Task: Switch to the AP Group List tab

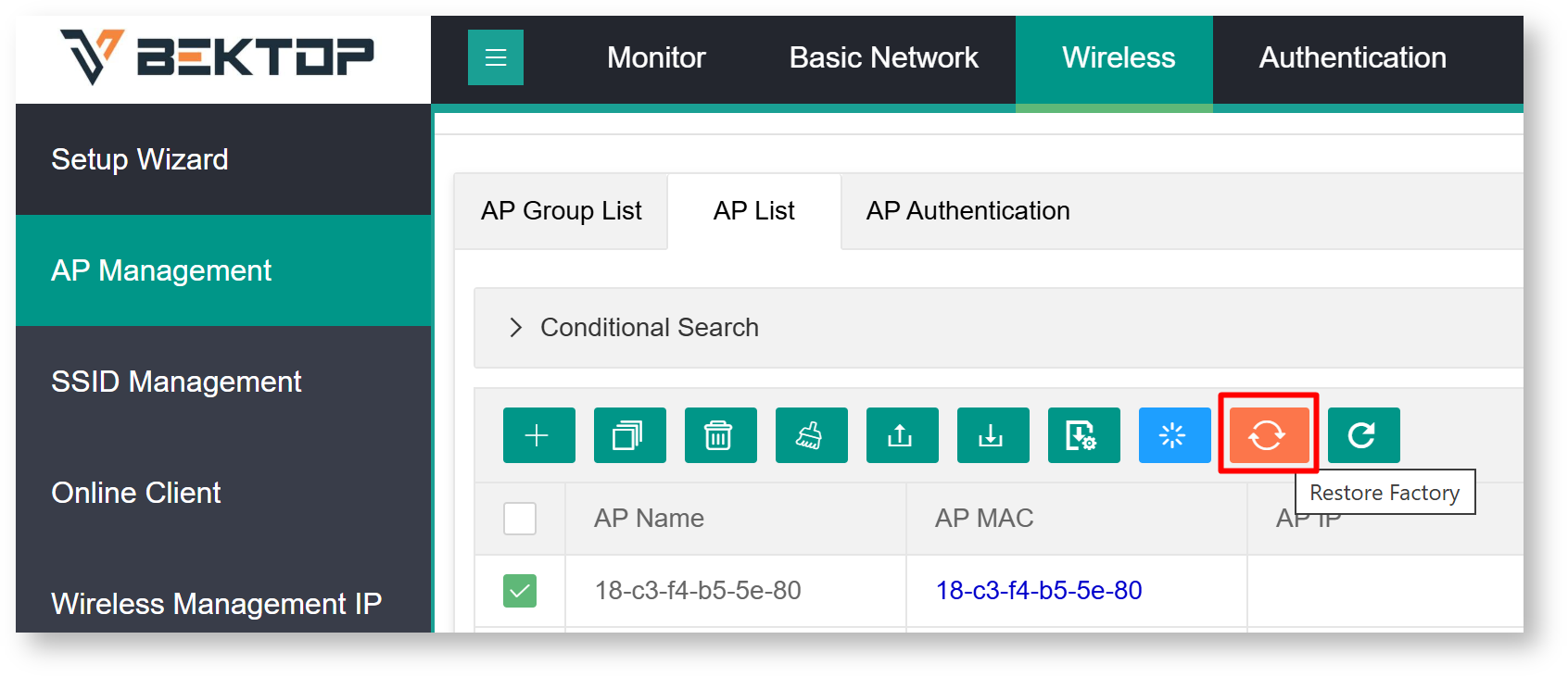Action: click(561, 211)
